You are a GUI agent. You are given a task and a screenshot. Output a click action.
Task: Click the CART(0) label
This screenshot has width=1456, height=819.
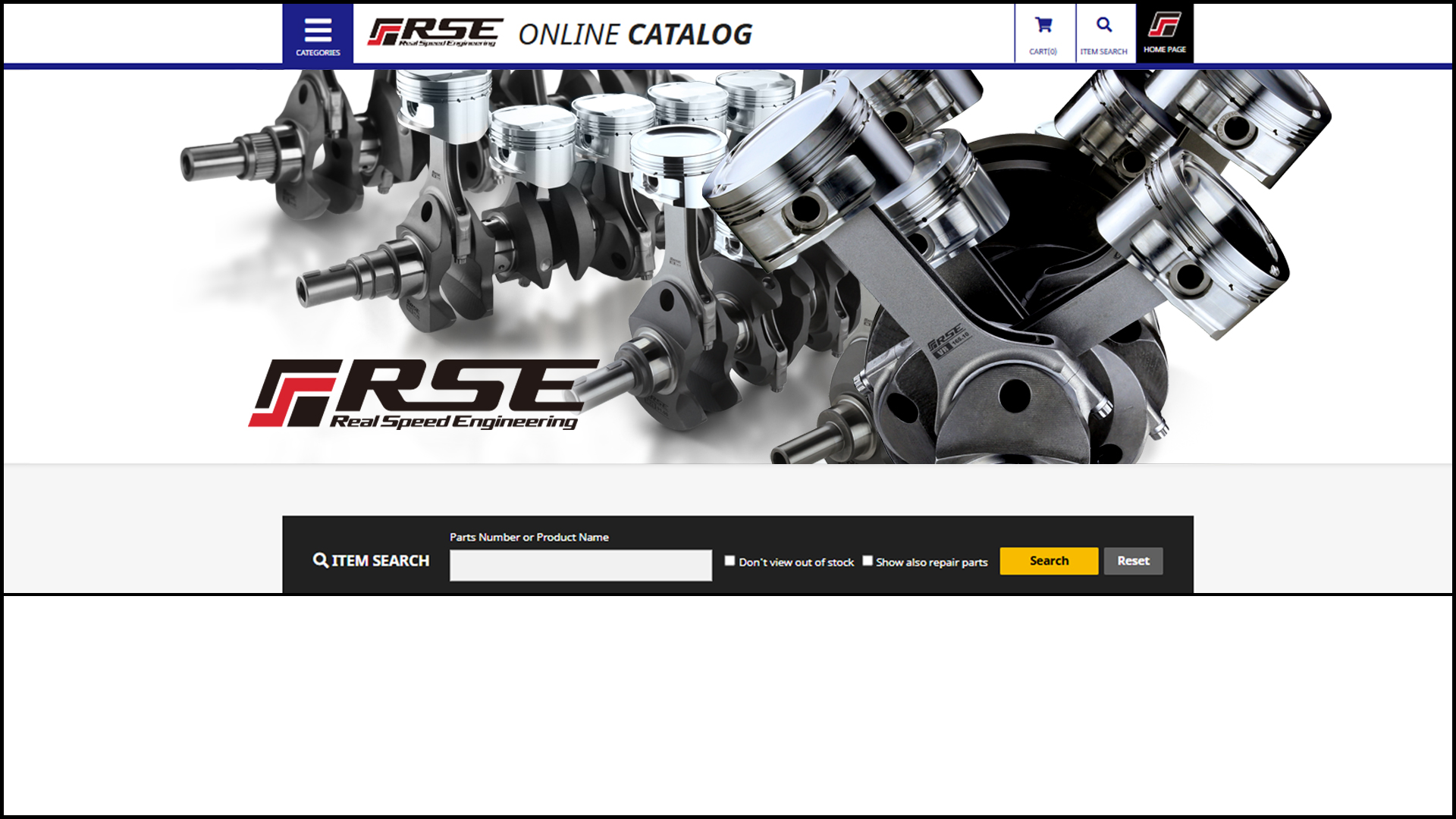click(1043, 52)
